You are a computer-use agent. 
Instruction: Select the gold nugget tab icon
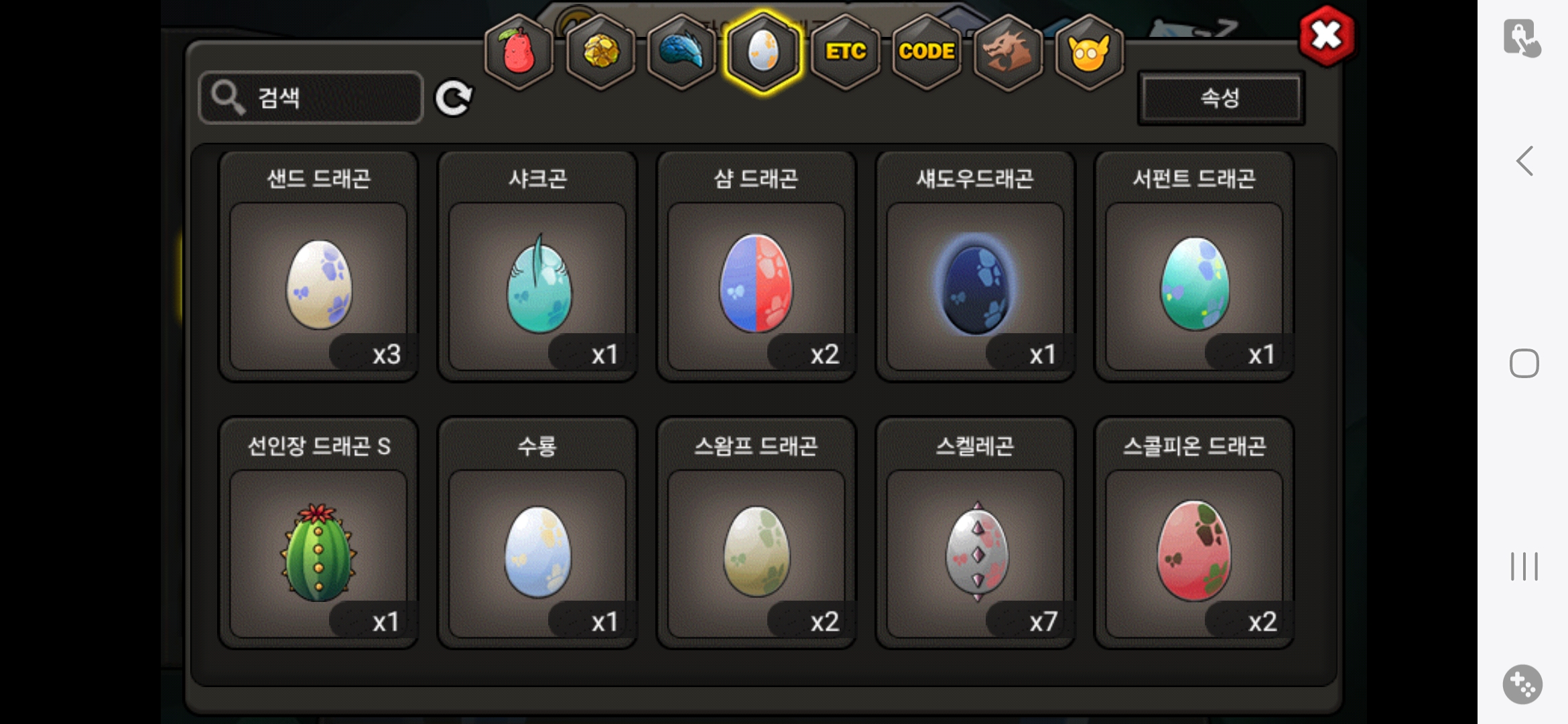click(x=600, y=52)
